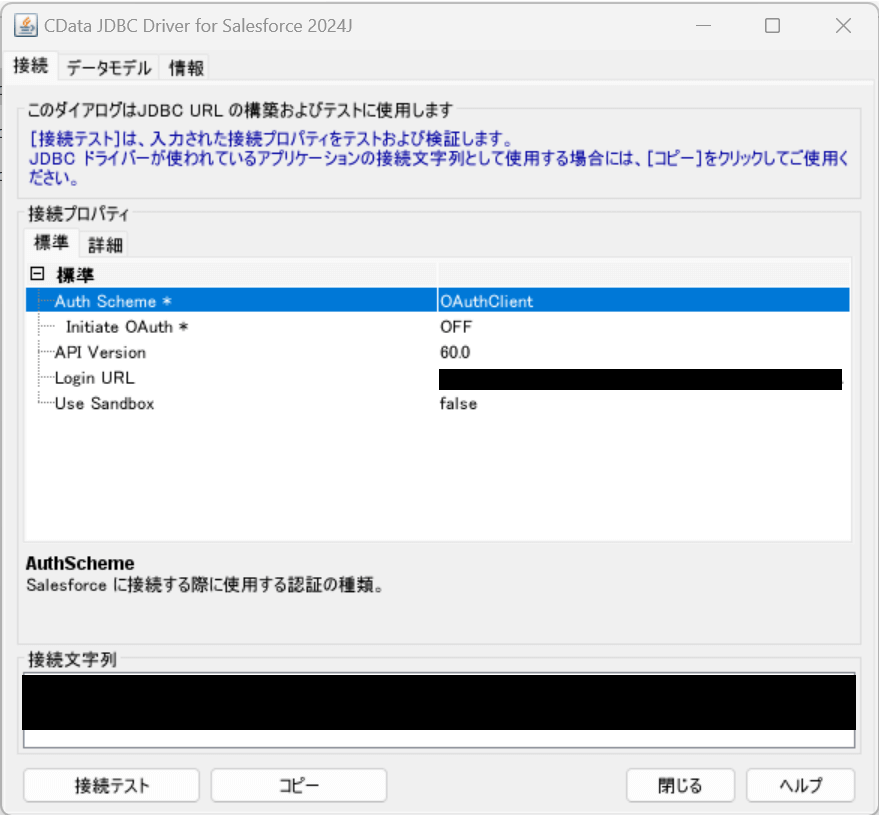Click the 接続プロパティ group label
The width and height of the screenshot is (879, 815).
click(x=78, y=214)
